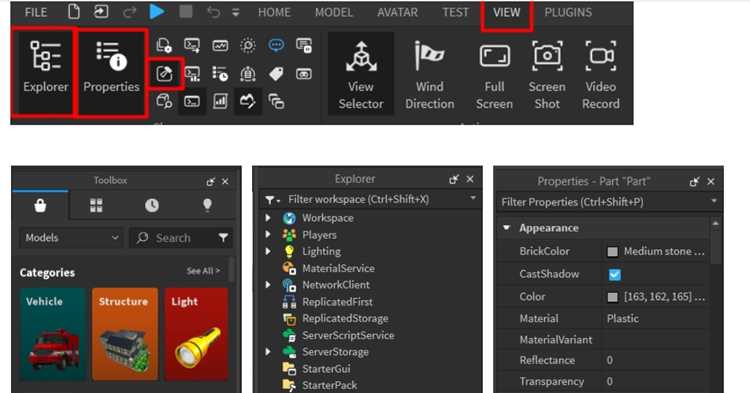This screenshot has width=750, height=393.
Task: Open the Toolbox Creations lightbulb tab
Action: 207,206
